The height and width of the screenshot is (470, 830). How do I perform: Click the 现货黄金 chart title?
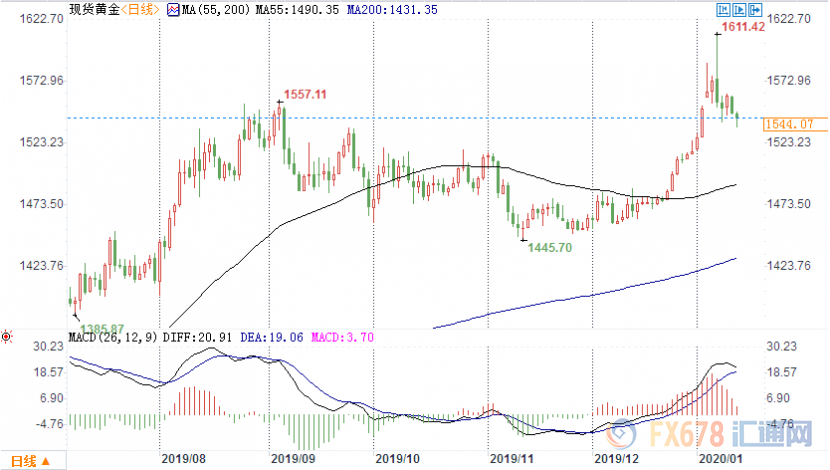coord(95,9)
